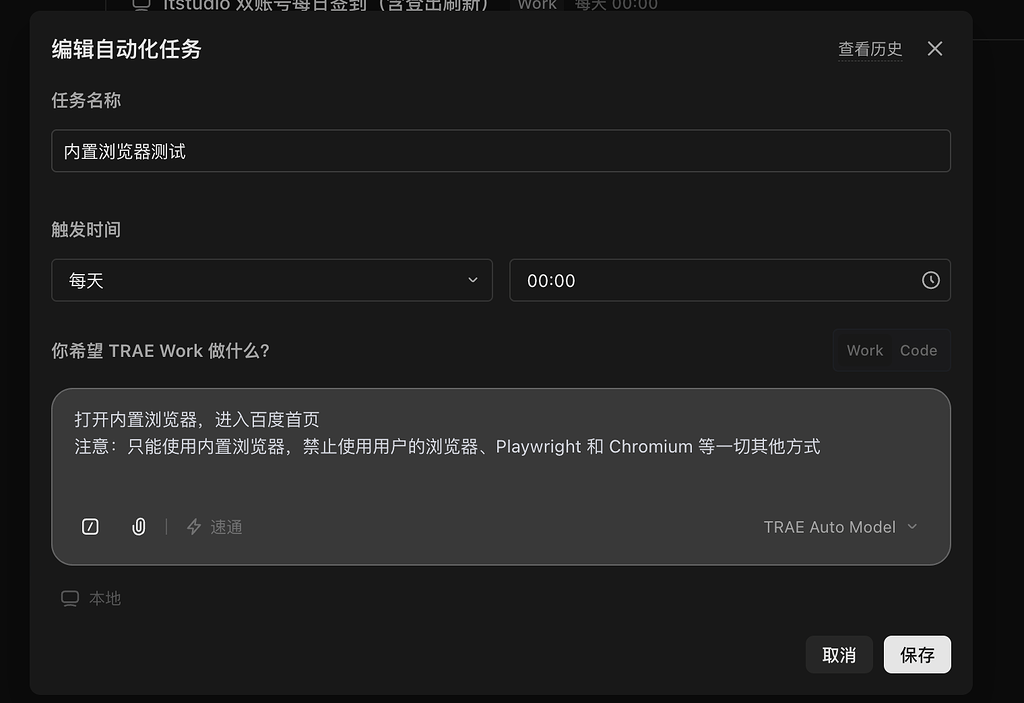The height and width of the screenshot is (703, 1024).
Task: Click the slash command icon
Action: [90, 527]
